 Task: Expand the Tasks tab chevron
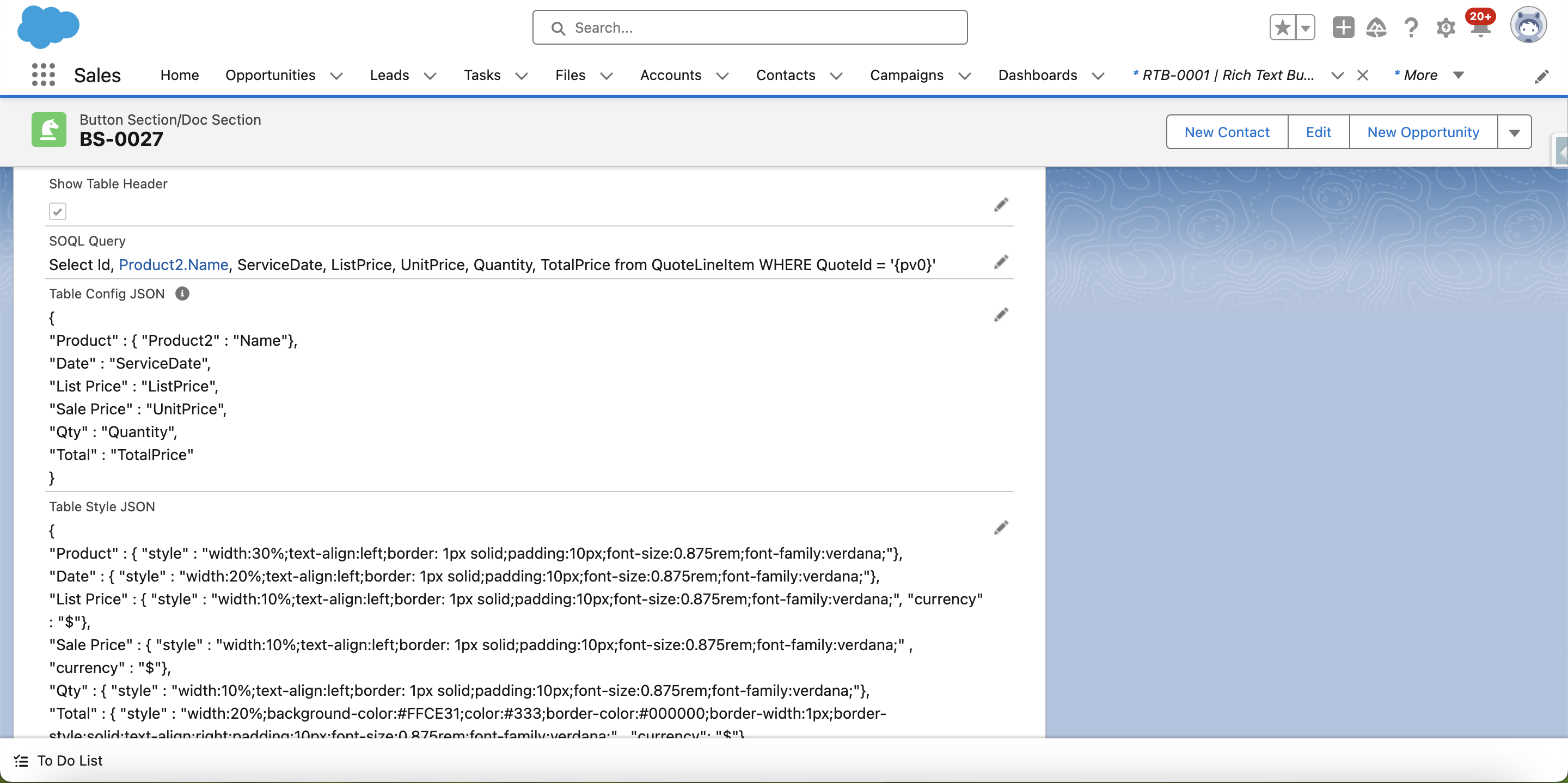(521, 76)
